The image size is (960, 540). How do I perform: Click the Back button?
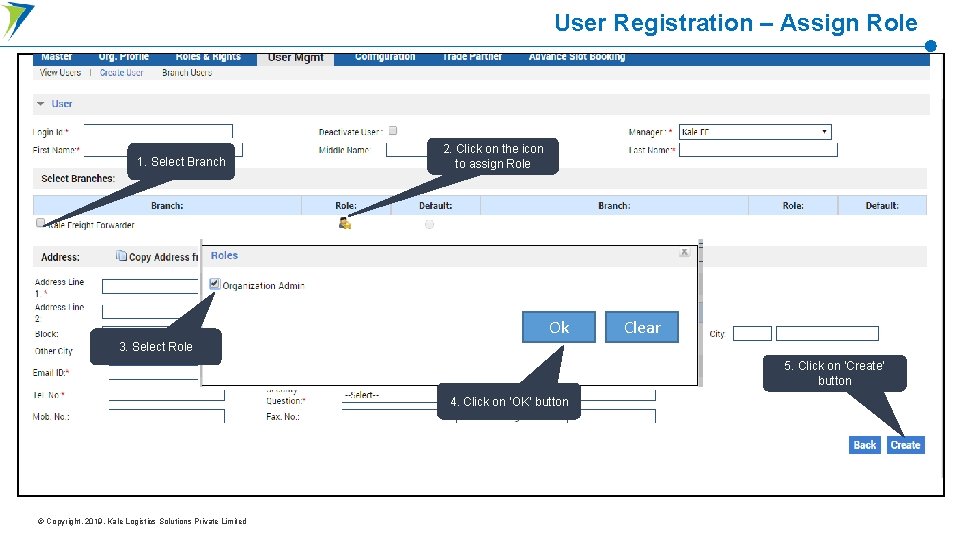(x=864, y=445)
